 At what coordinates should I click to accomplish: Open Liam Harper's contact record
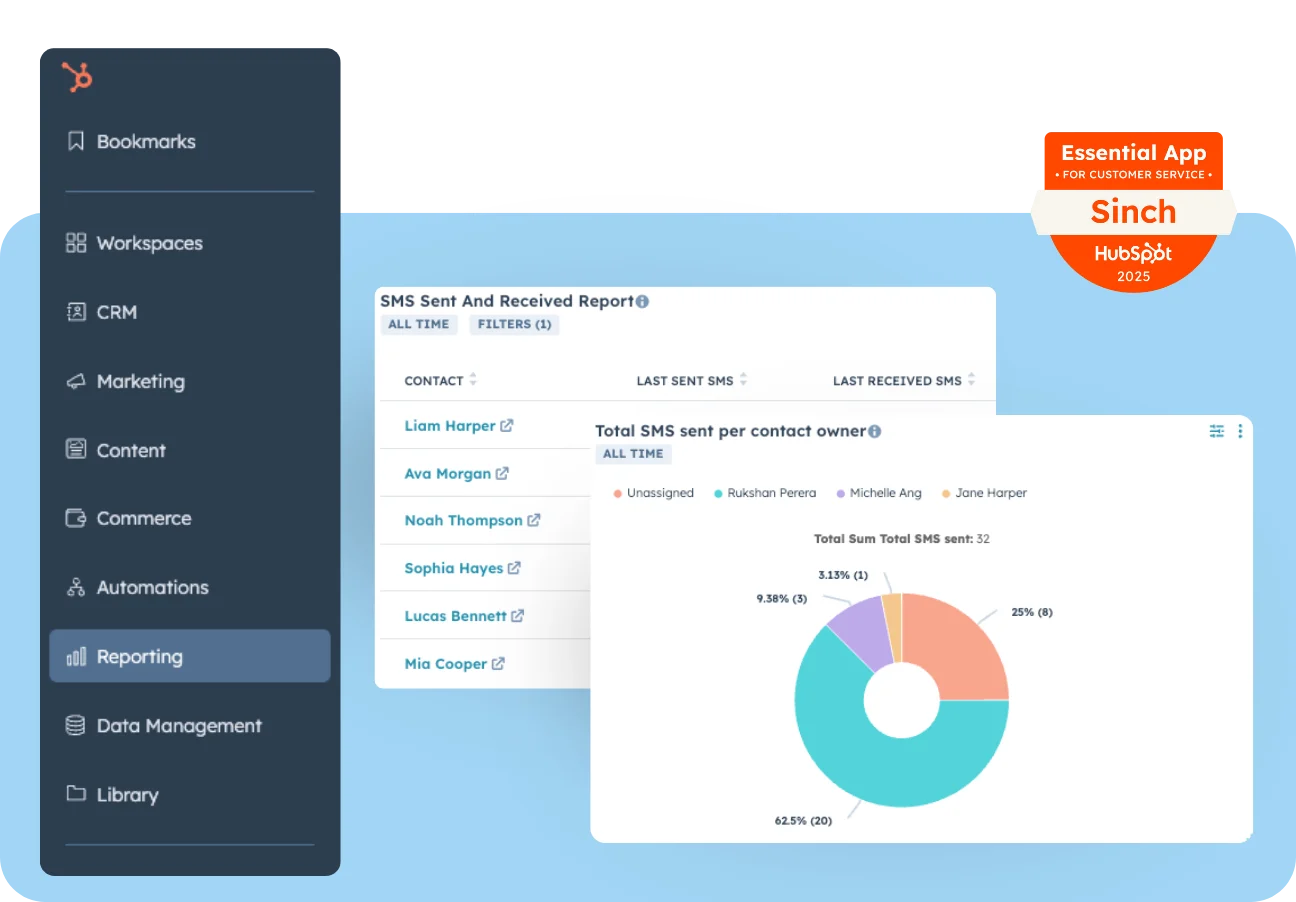click(450, 425)
